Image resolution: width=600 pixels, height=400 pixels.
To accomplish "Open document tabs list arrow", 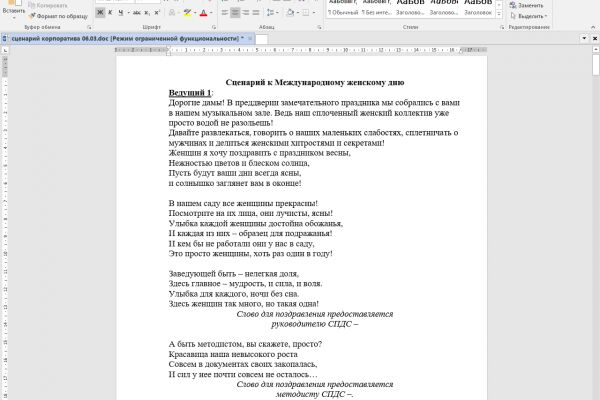I will [x=584, y=38].
